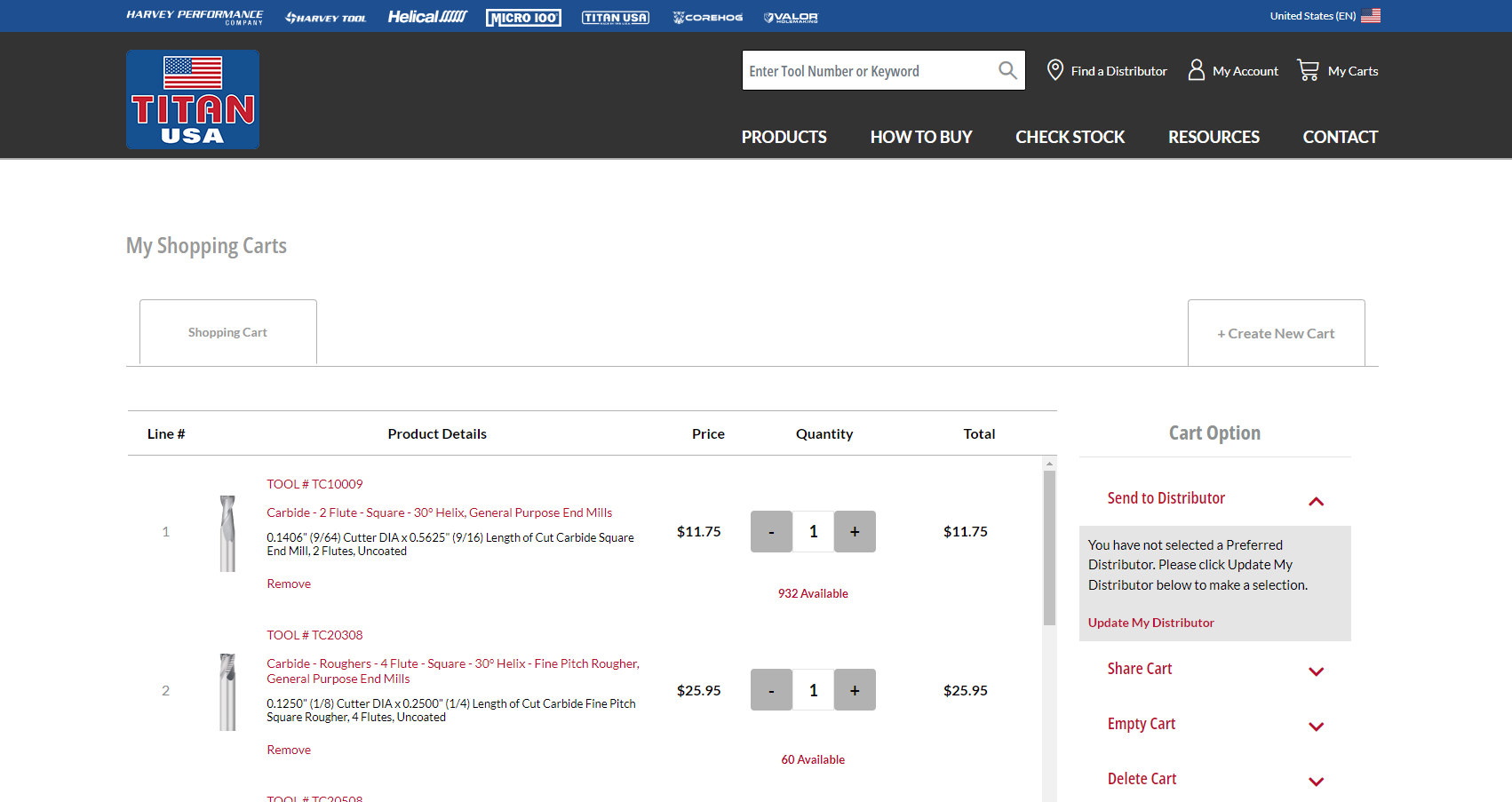Viewport: 1512px width, 802px height.
Task: Open the Update My Distributor link
Action: [1150, 622]
